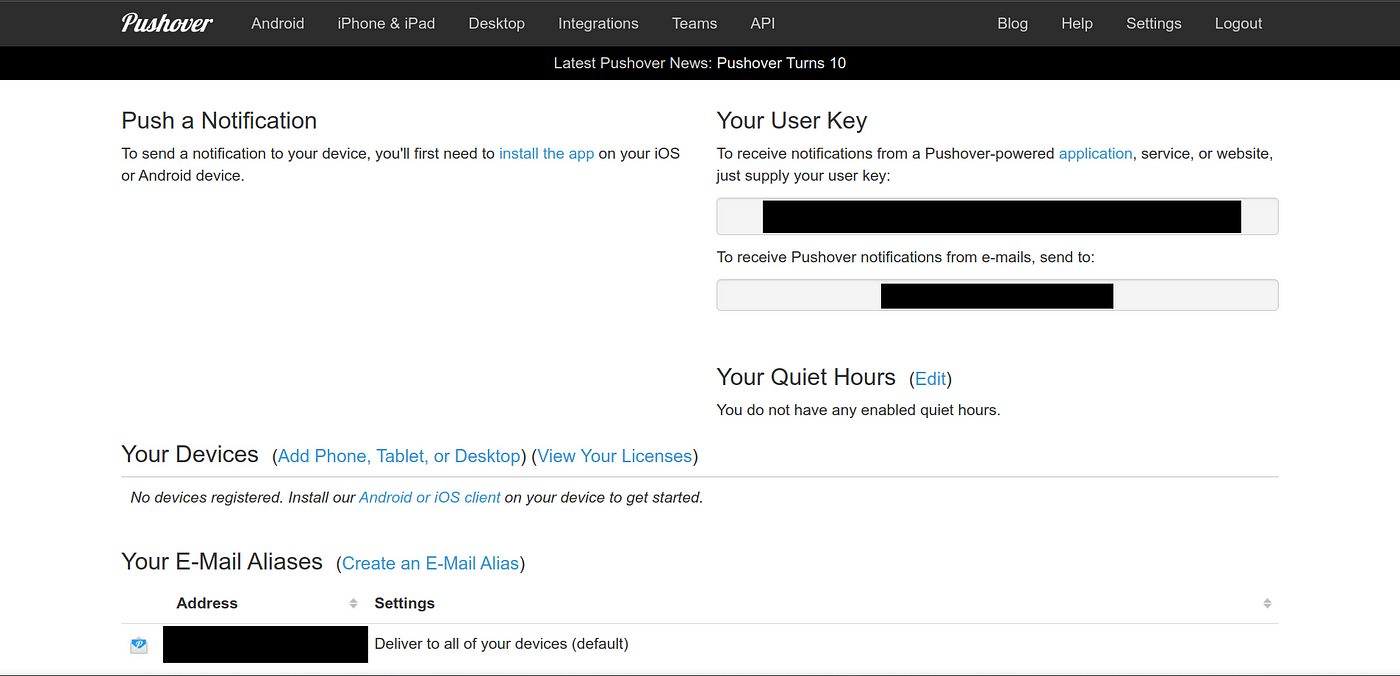Click the Address column header
Viewport: 1400px width, 676px height.
coord(207,603)
